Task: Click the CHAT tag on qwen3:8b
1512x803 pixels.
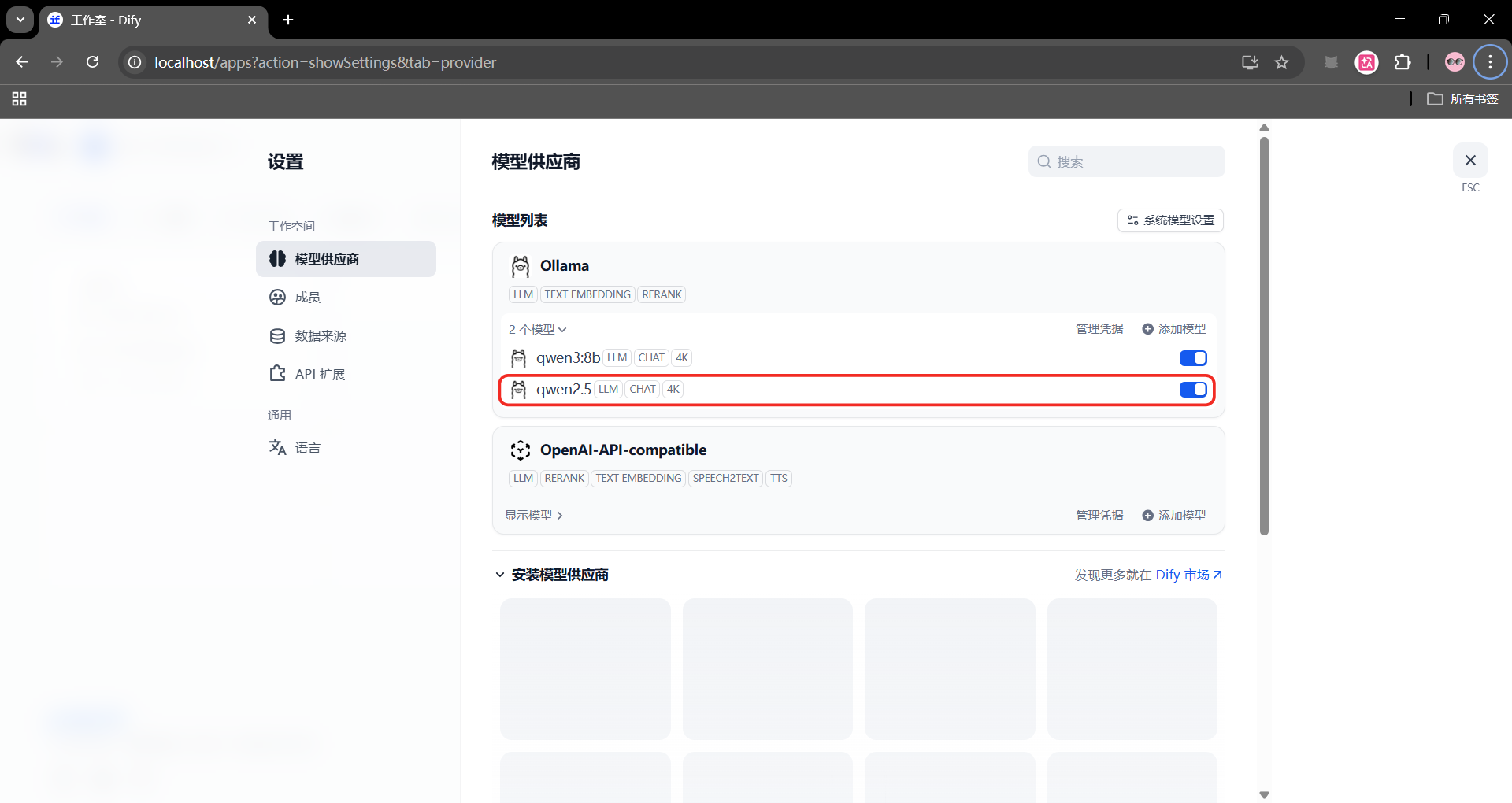Action: 651,358
